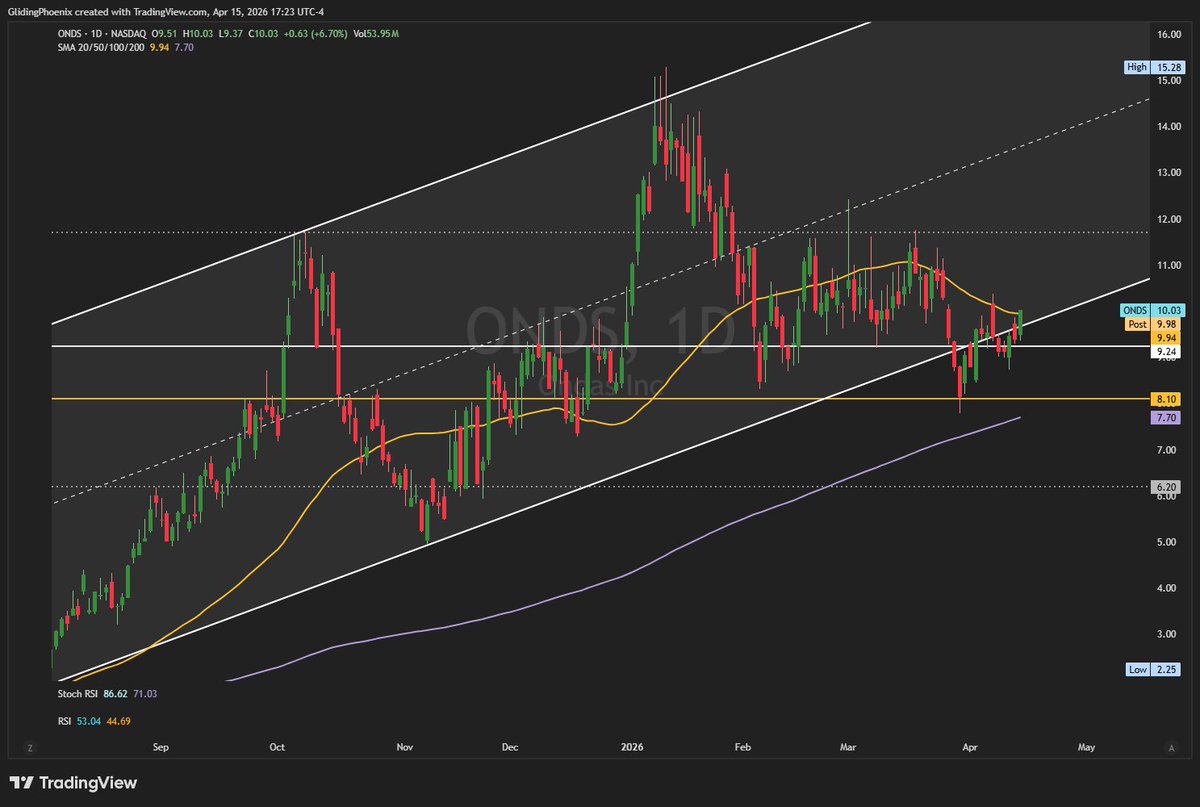The height and width of the screenshot is (807, 1200).
Task: Click the Feb label on time axis
Action: pyautogui.click(x=741, y=747)
